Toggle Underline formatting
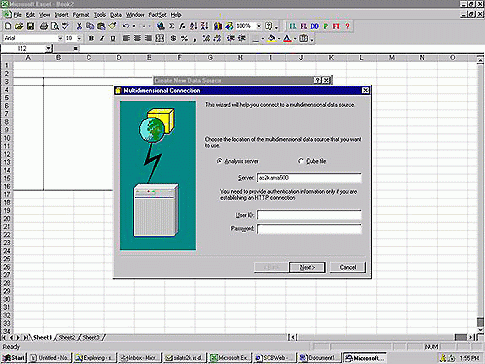This screenshot has height=364, width=485. pyautogui.click(x=113, y=38)
